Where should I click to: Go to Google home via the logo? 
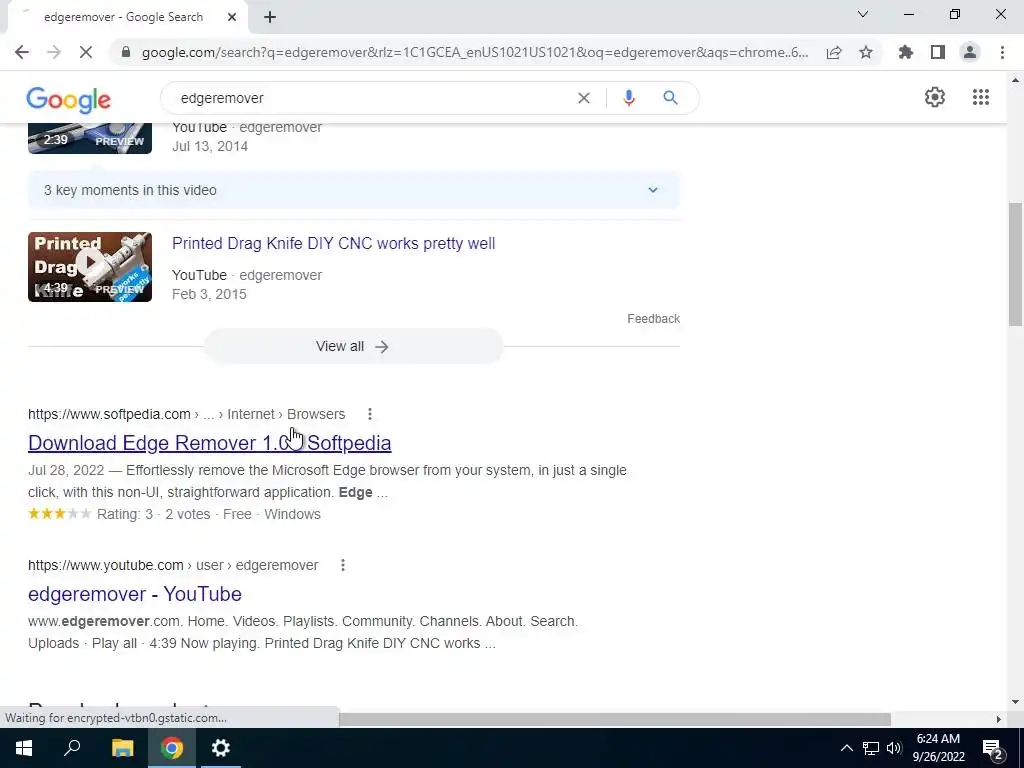pyautogui.click(x=69, y=100)
